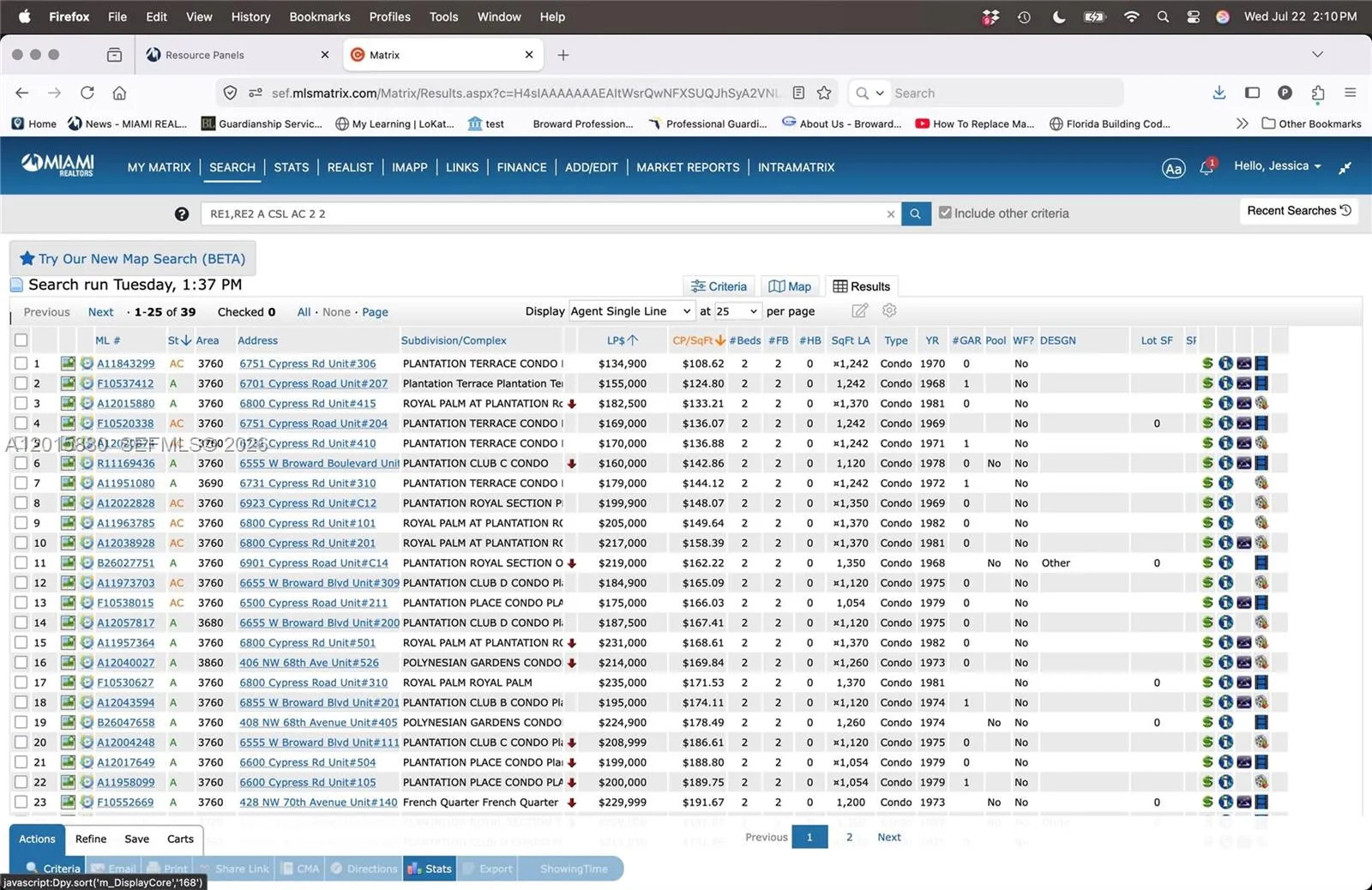The width and height of the screenshot is (1372, 890).
Task: Open the film reel icon on row 8
Action: tap(1261, 503)
